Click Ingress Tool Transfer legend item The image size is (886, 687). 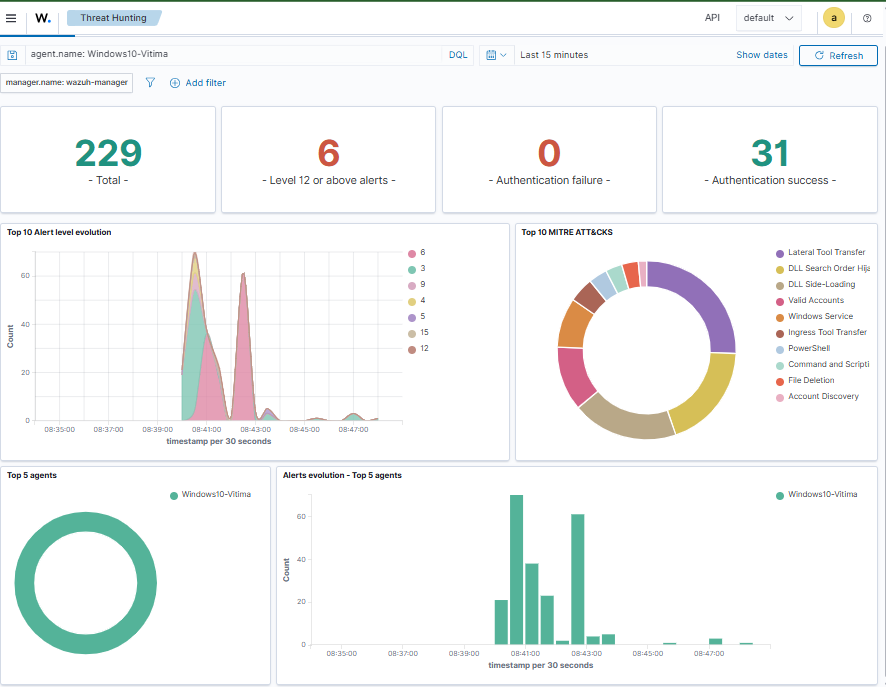tap(822, 332)
